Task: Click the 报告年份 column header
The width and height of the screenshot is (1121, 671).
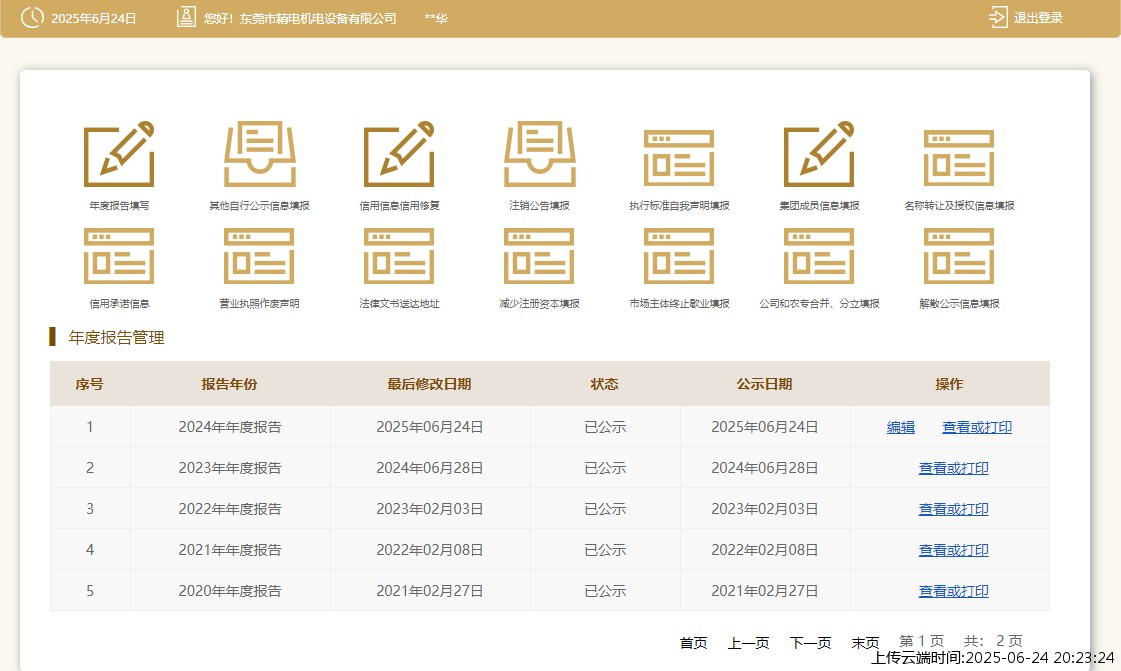Action: click(x=229, y=384)
